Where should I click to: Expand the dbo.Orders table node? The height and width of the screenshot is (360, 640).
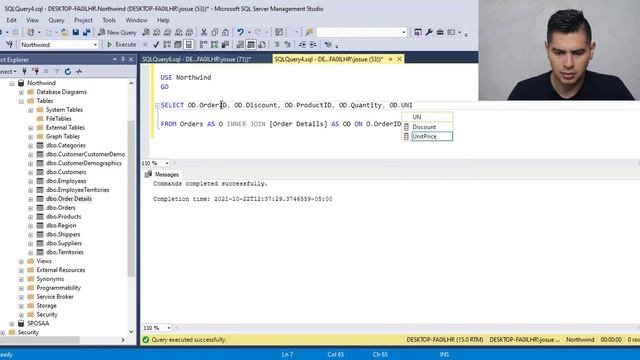coord(31,208)
